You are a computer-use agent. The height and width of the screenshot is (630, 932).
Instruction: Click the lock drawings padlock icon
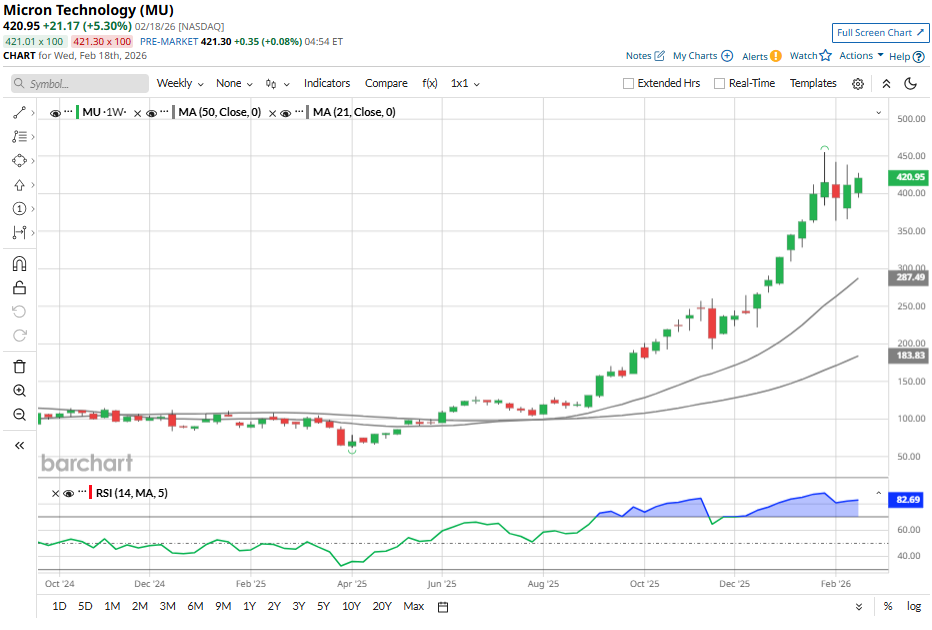19,288
